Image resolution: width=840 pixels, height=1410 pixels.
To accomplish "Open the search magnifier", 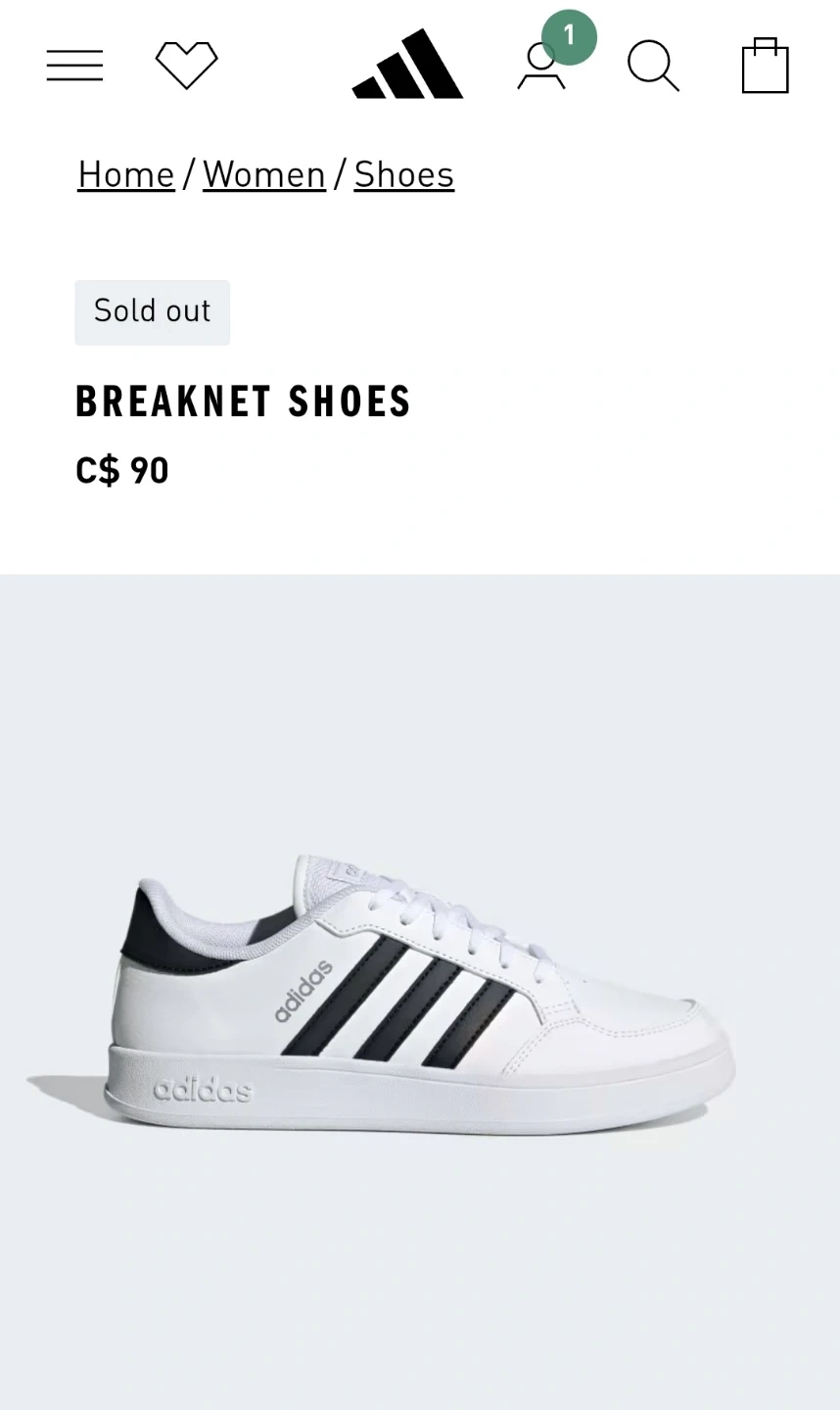I will tap(653, 66).
